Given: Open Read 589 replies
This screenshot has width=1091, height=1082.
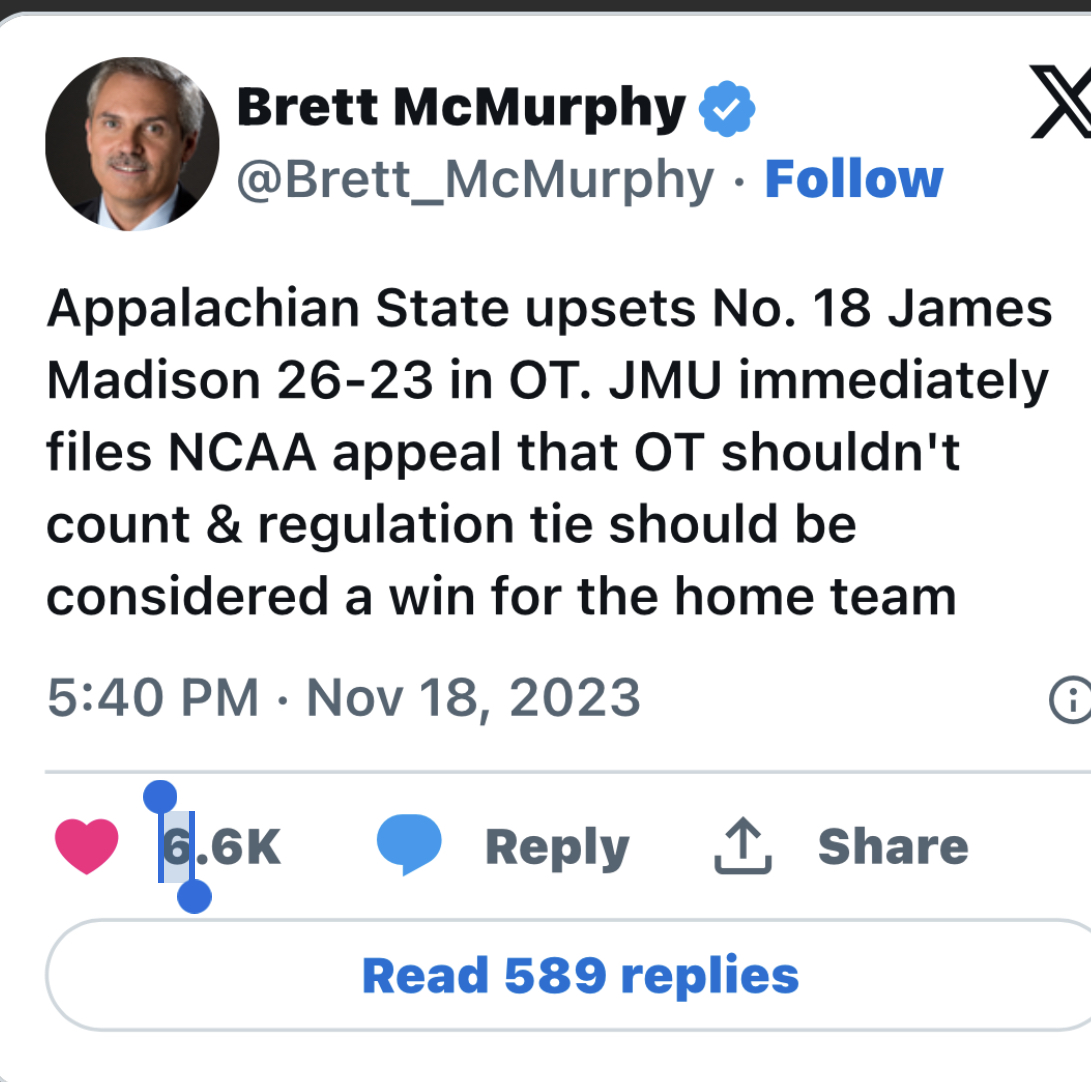Looking at the screenshot, I should [580, 975].
